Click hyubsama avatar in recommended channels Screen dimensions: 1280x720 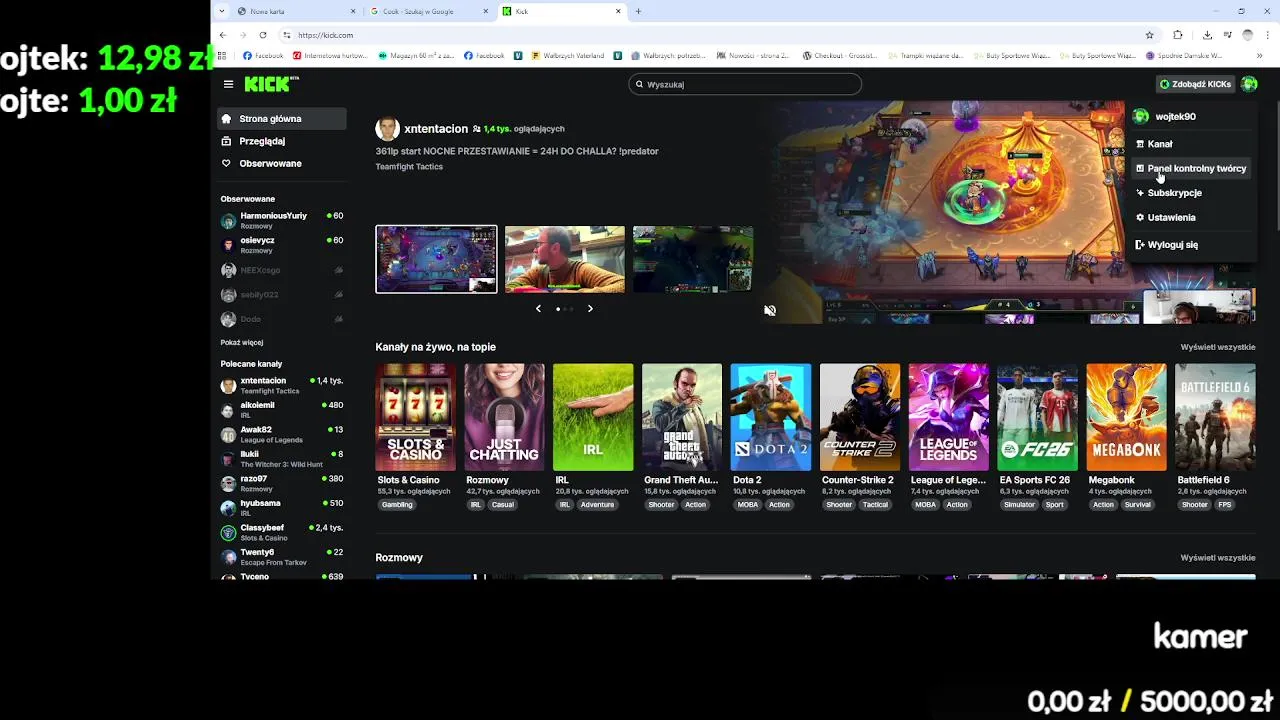(228, 508)
